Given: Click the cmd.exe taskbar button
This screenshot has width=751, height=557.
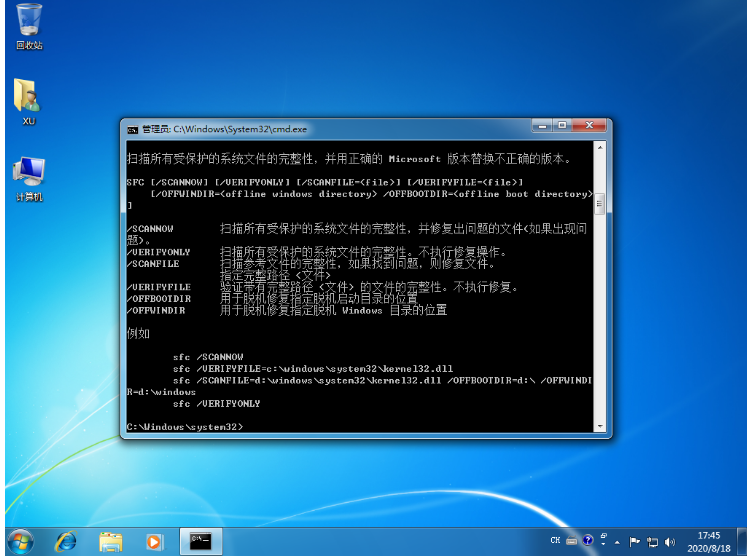Looking at the screenshot, I should 201,541.
